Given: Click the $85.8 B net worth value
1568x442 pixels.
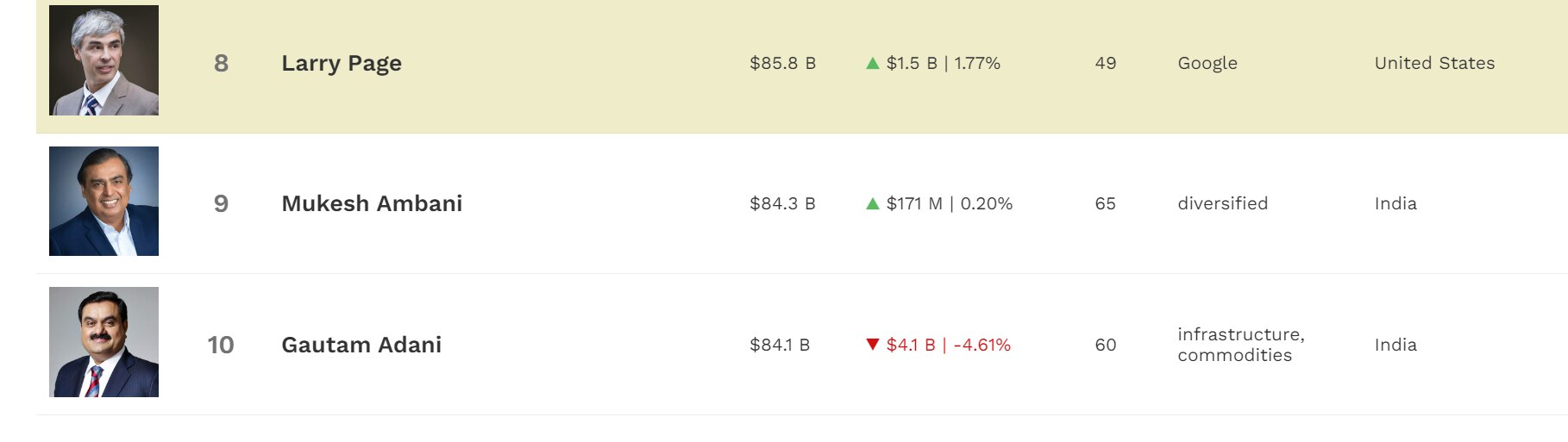Looking at the screenshot, I should point(782,63).
